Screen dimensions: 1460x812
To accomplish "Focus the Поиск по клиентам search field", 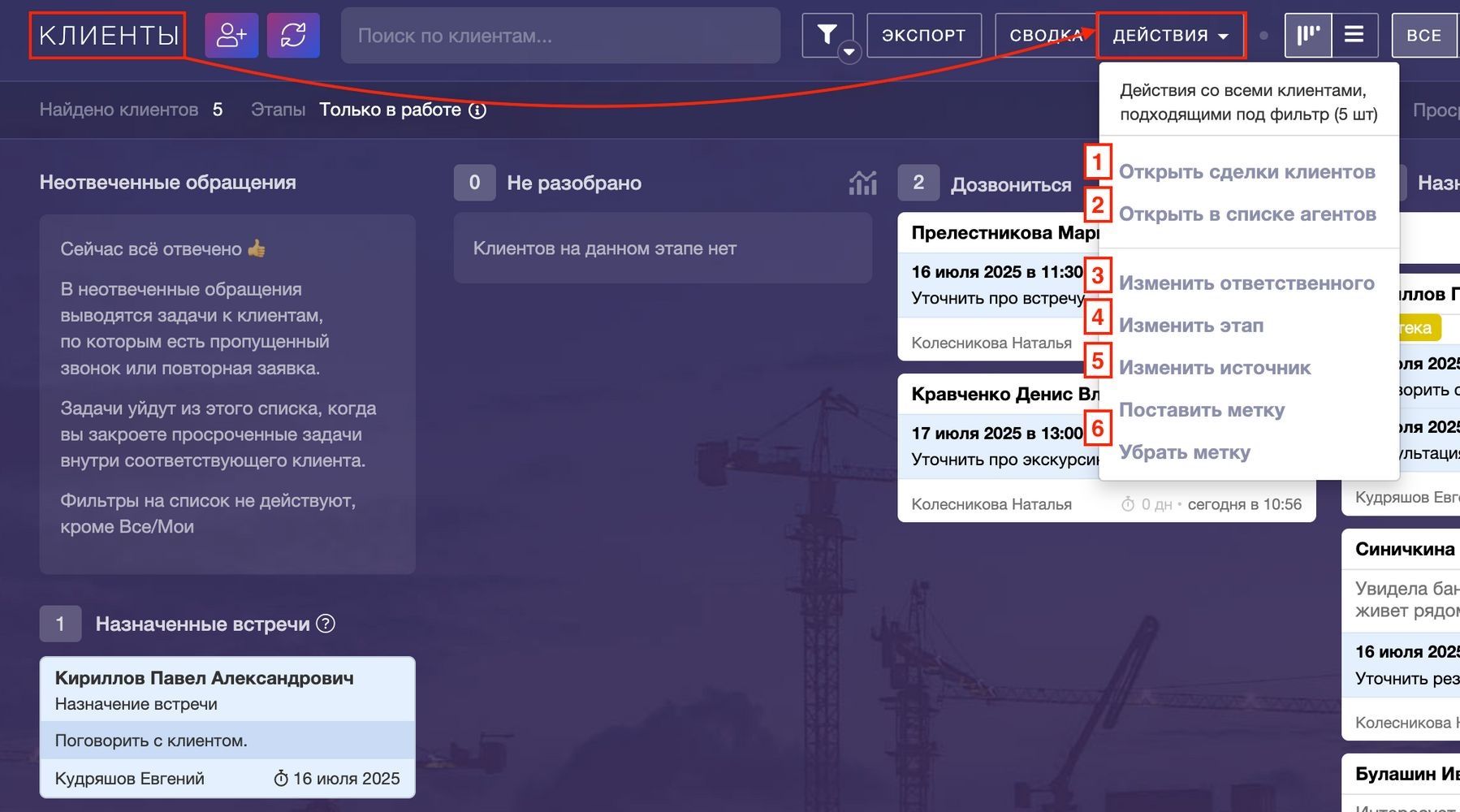I will click(x=560, y=35).
